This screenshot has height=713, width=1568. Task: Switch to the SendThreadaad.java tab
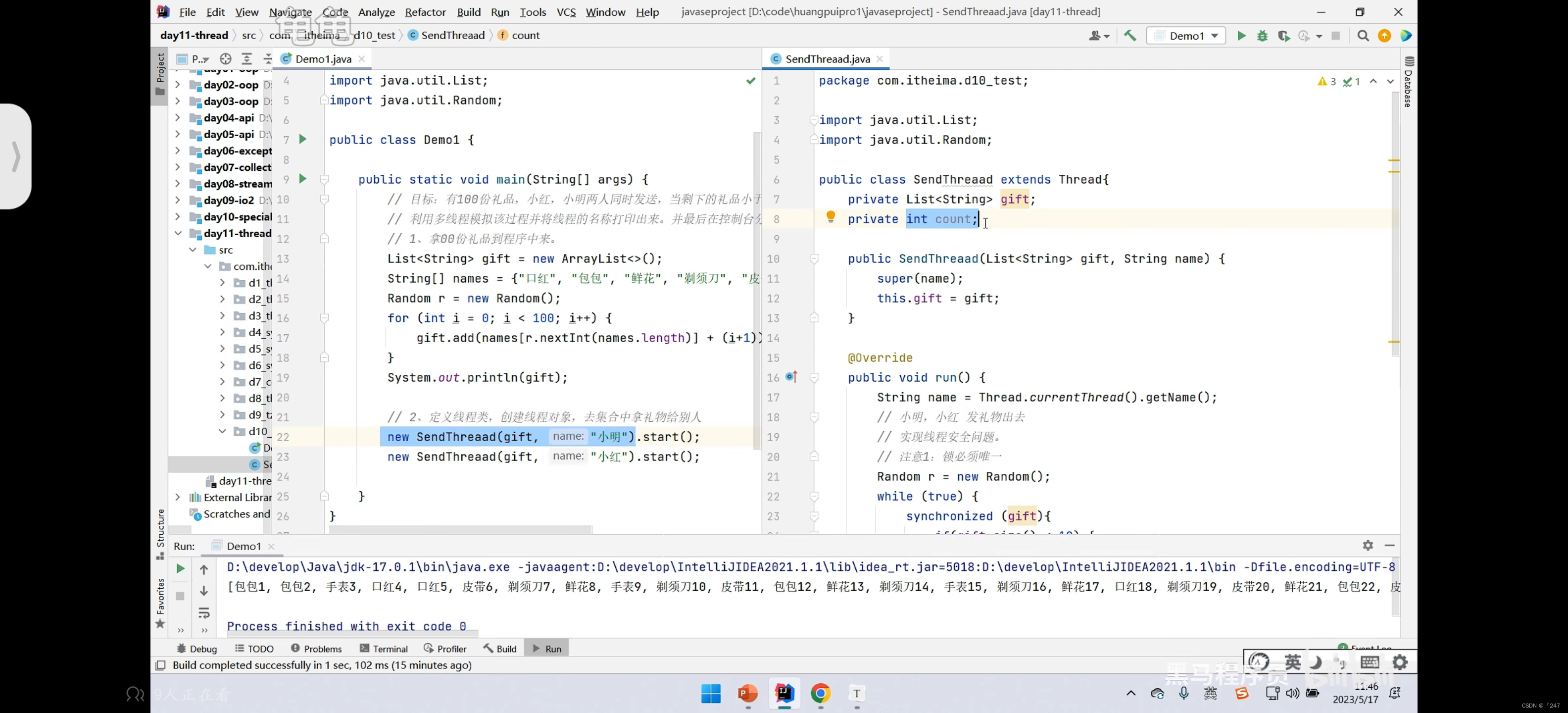point(820,58)
